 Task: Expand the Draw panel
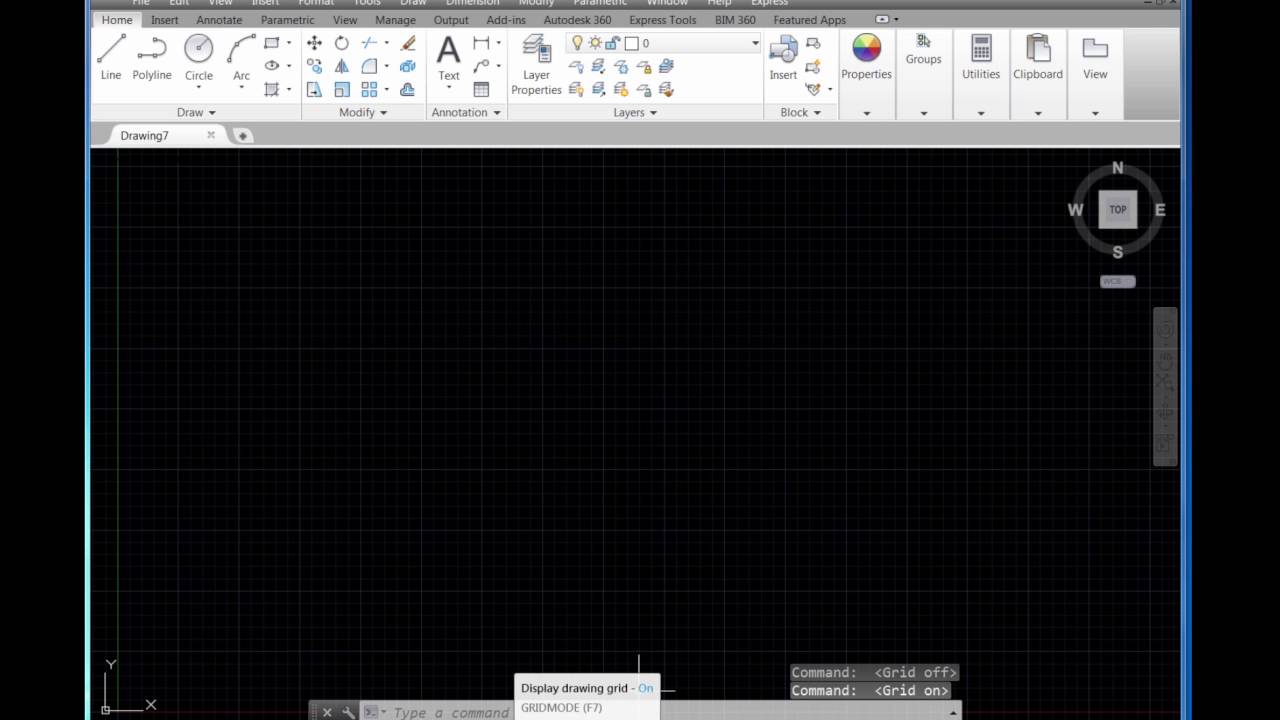[196, 112]
